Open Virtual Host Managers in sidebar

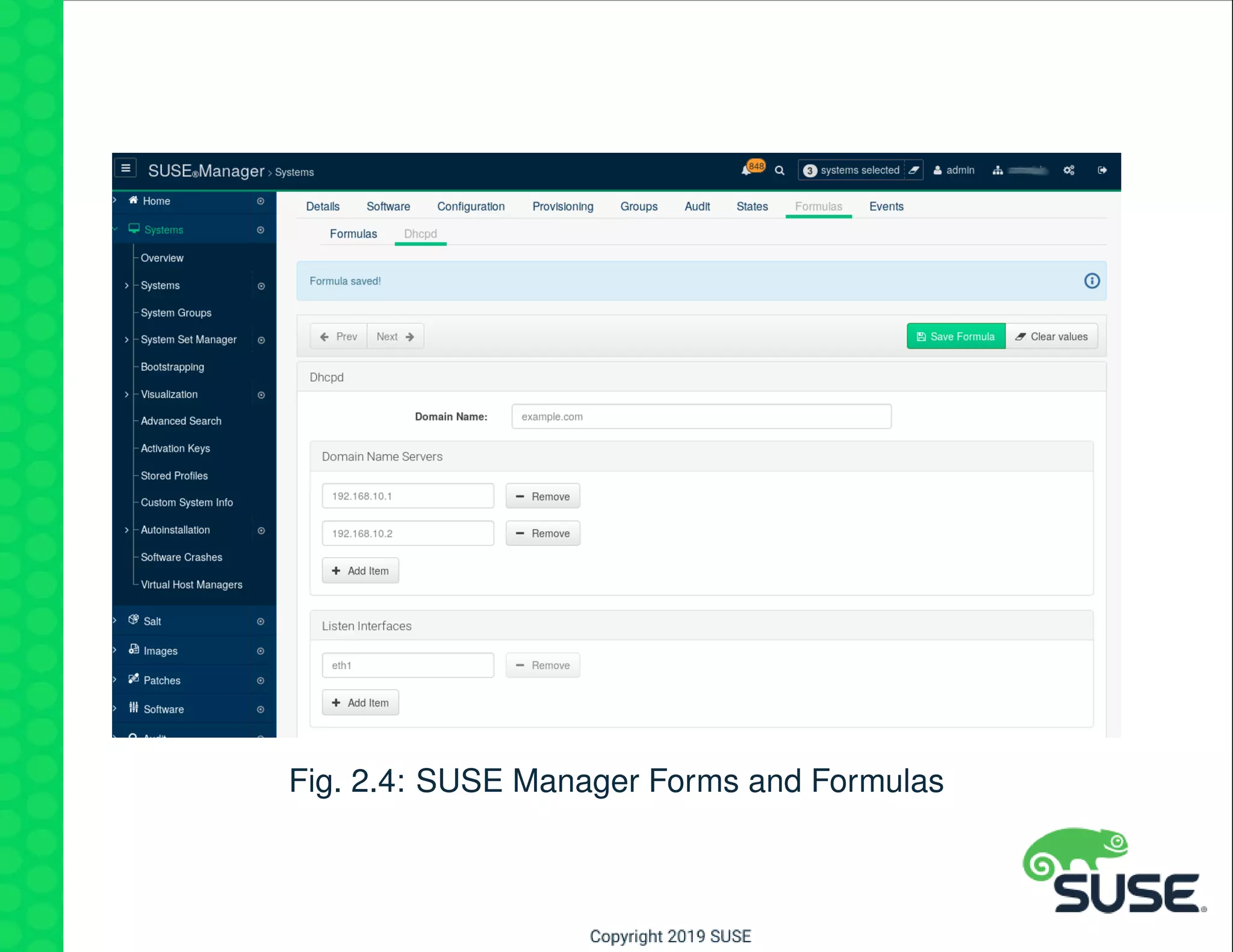point(191,584)
